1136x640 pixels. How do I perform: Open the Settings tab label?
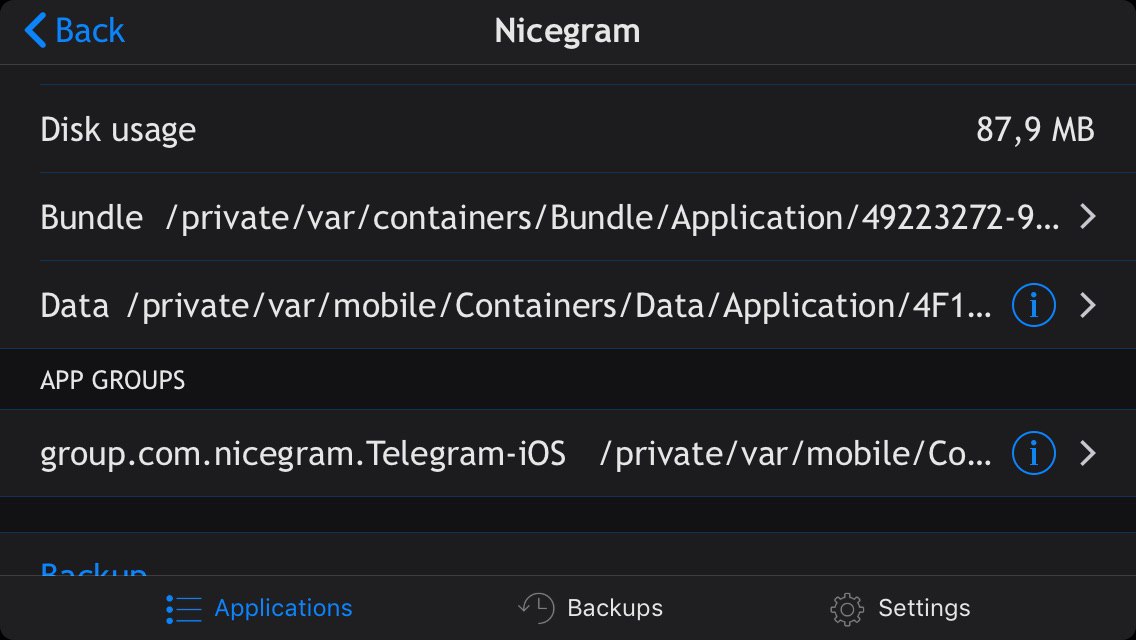(x=924, y=608)
